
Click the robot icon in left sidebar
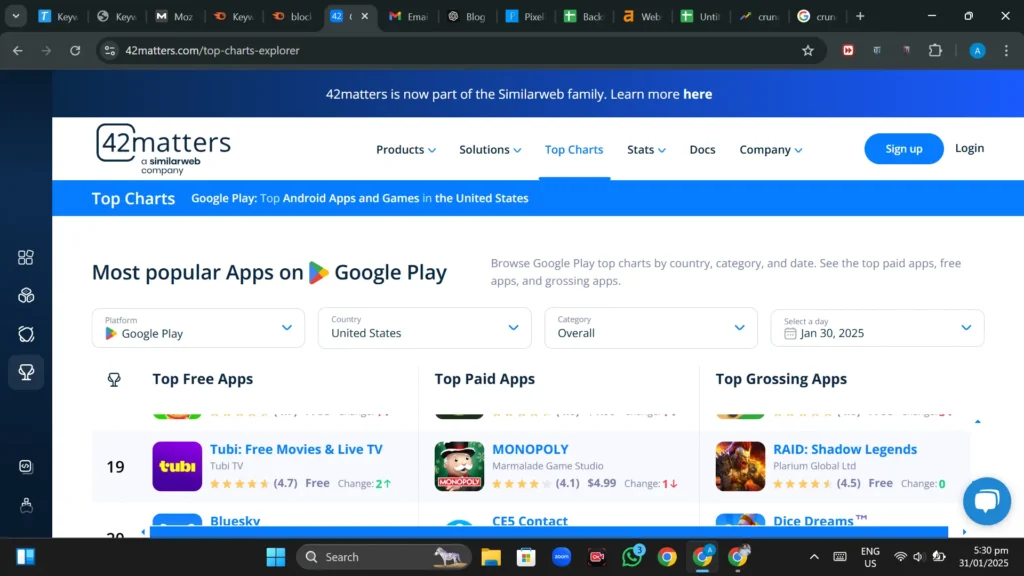(x=25, y=505)
